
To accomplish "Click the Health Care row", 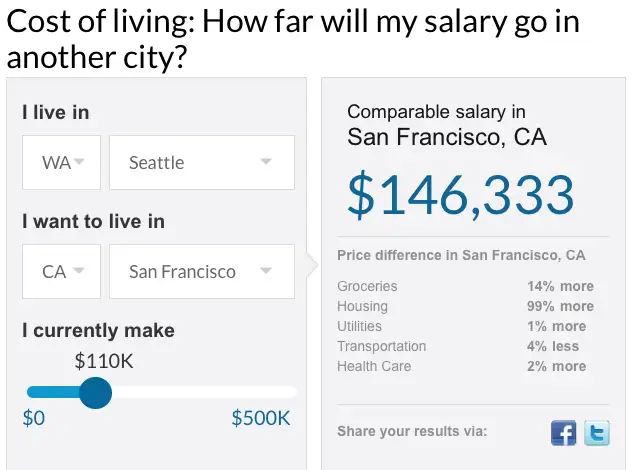I will point(462,366).
